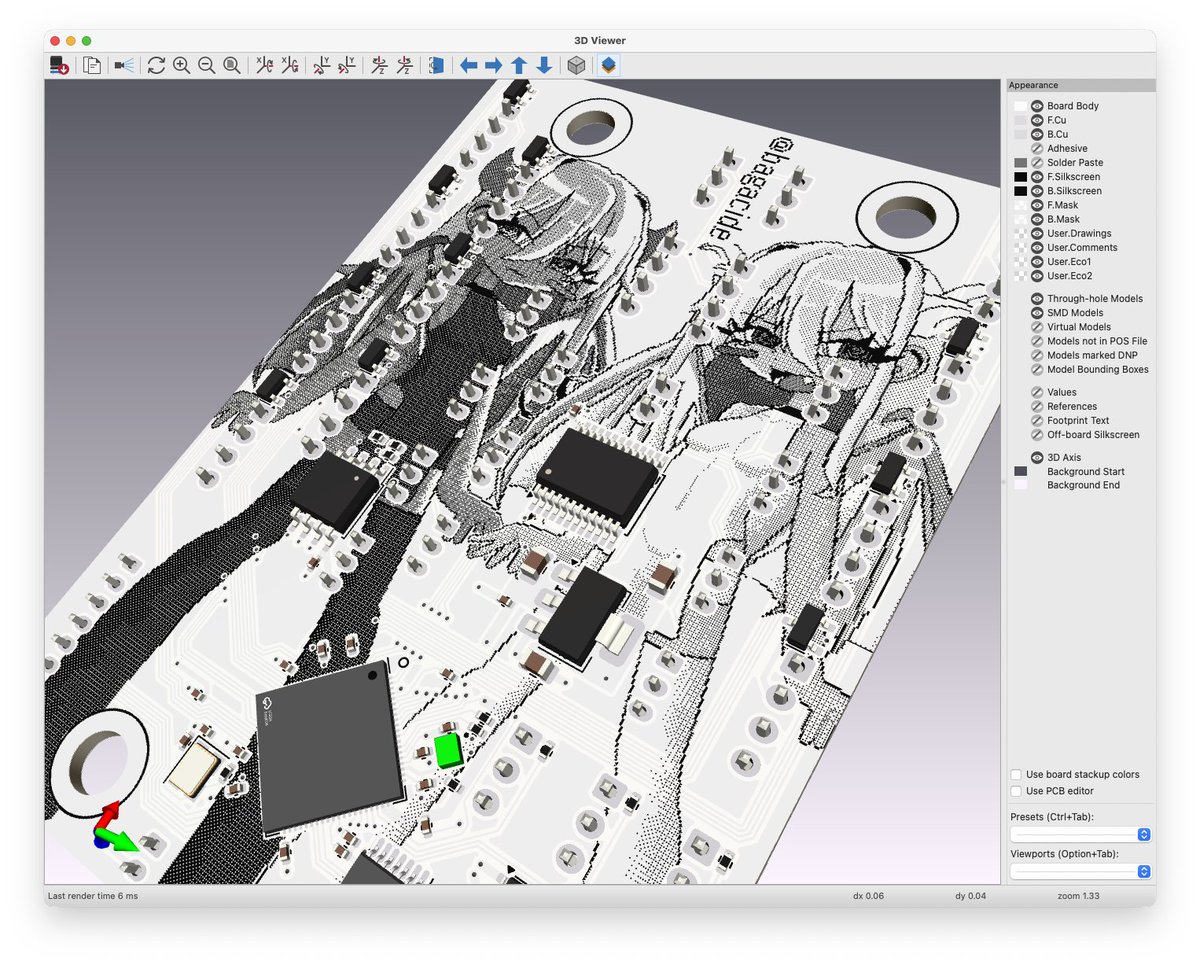Click the 'dx 0.06' status field
Image resolution: width=1200 pixels, height=965 pixels.
[x=868, y=896]
